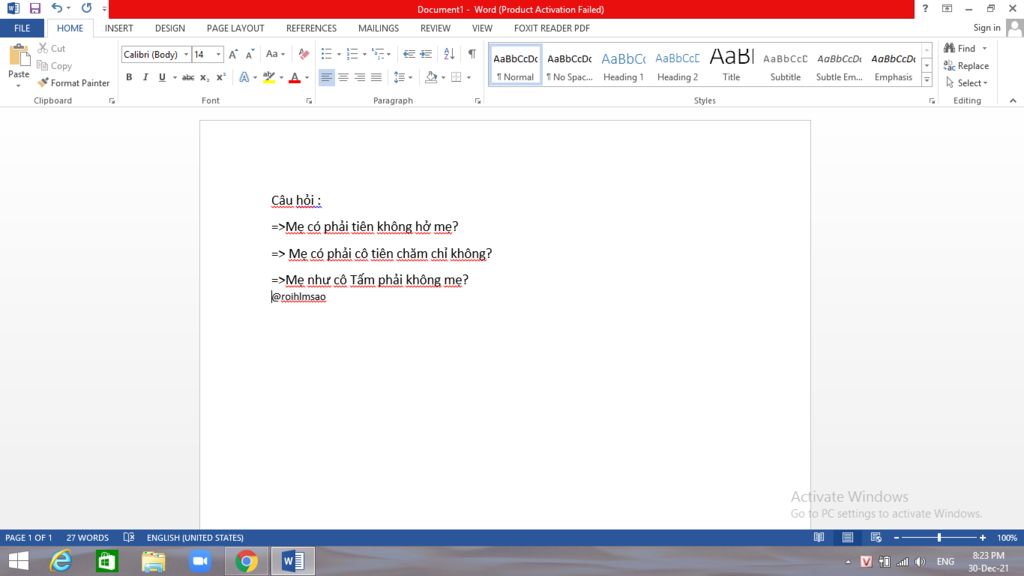Toggle italic formatting
This screenshot has height=576, width=1024.
[145, 77]
